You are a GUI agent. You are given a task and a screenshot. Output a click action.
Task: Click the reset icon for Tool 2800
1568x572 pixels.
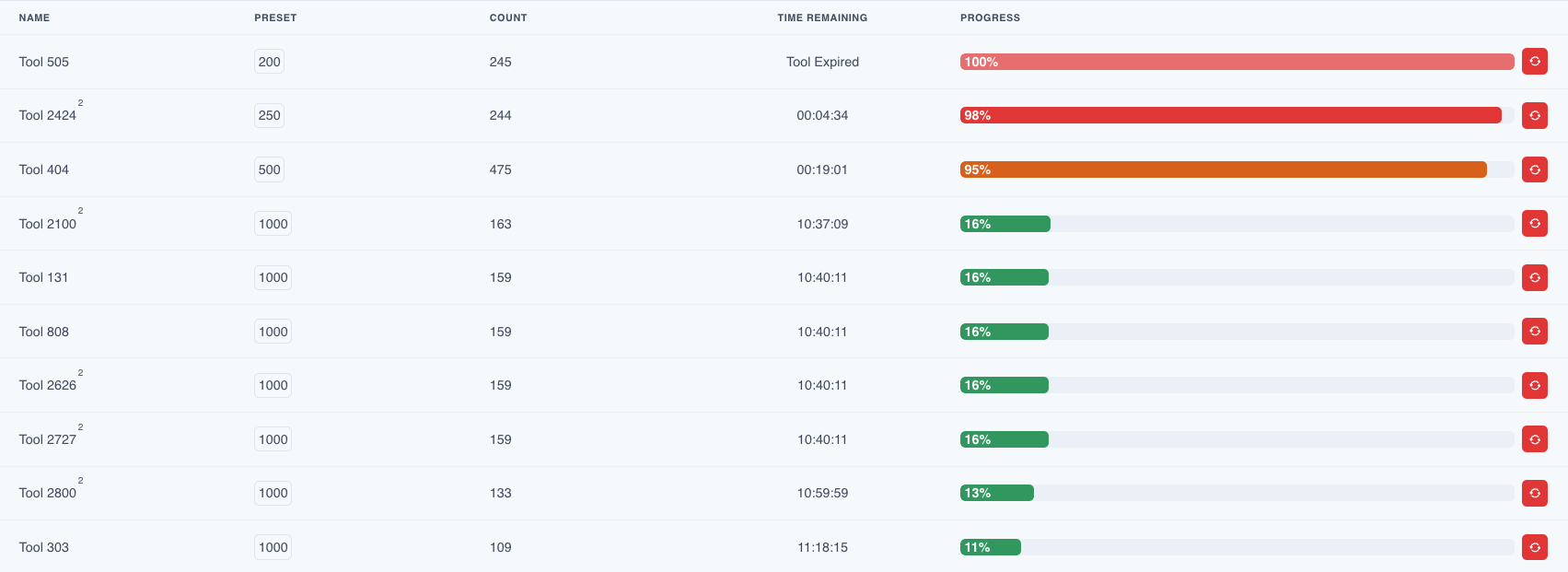[1535, 493]
